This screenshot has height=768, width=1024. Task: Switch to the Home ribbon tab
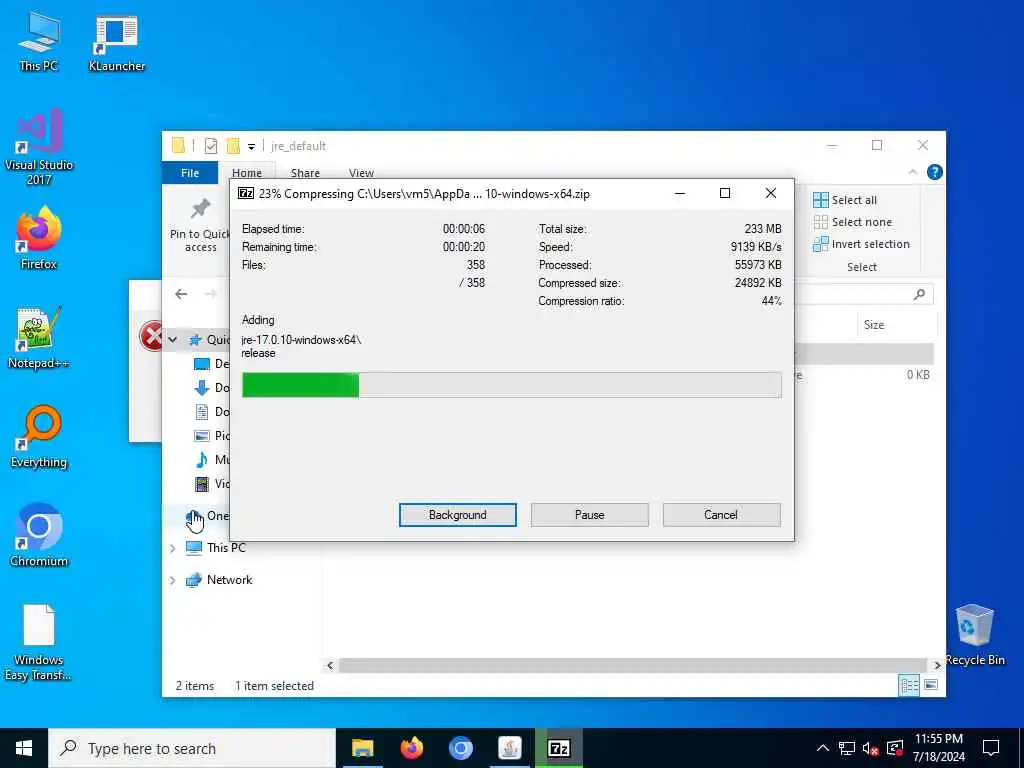pyautogui.click(x=247, y=173)
